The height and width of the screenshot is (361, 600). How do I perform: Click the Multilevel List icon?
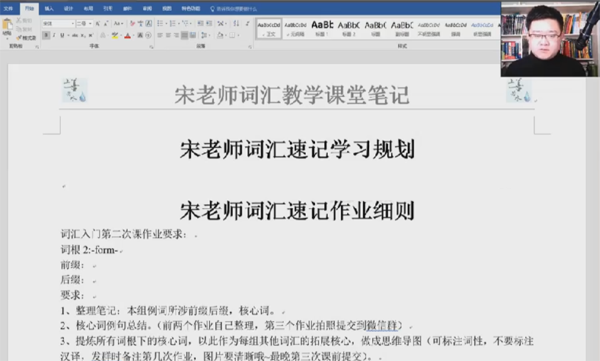185,23
